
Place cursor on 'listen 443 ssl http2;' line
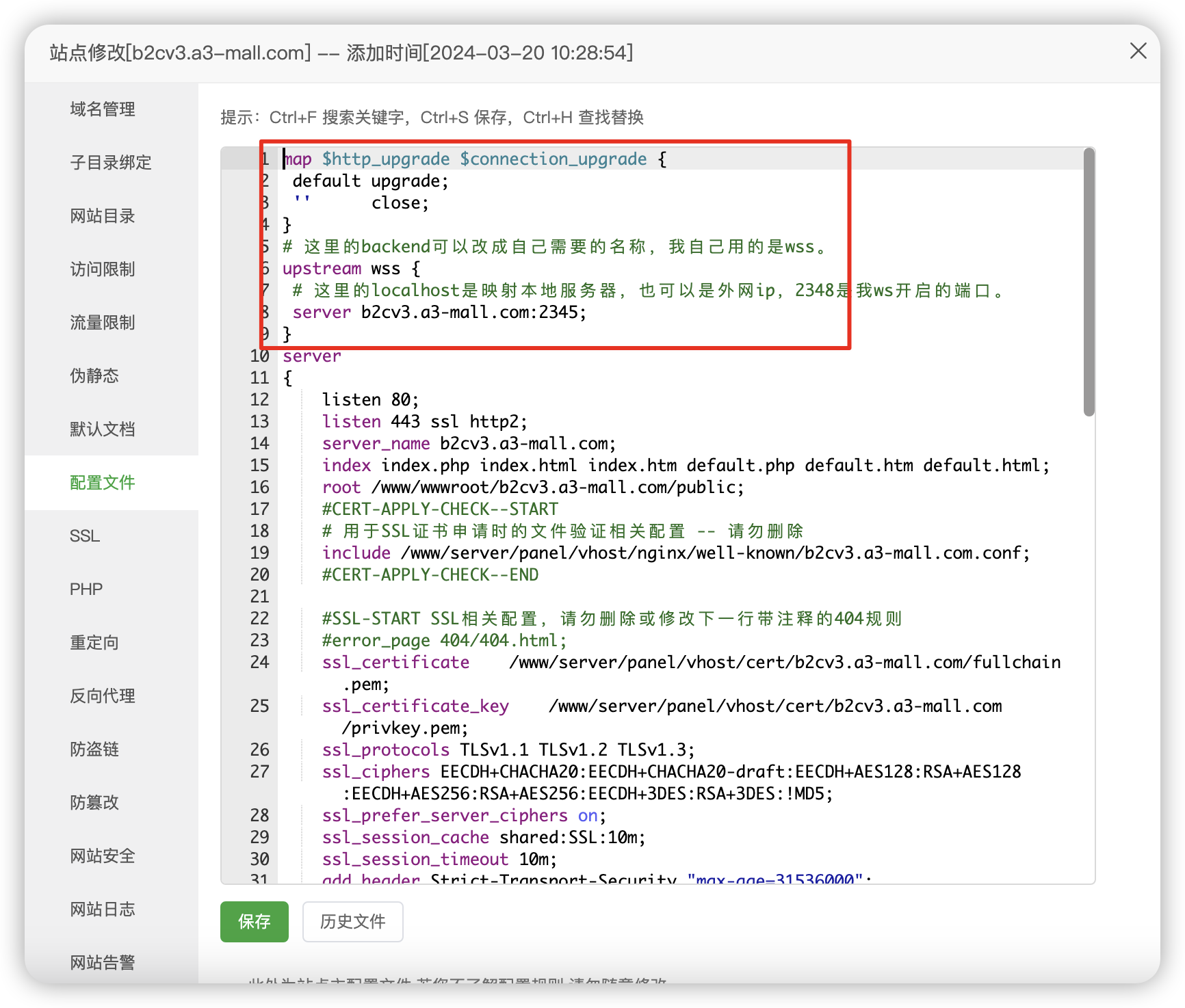[424, 421]
